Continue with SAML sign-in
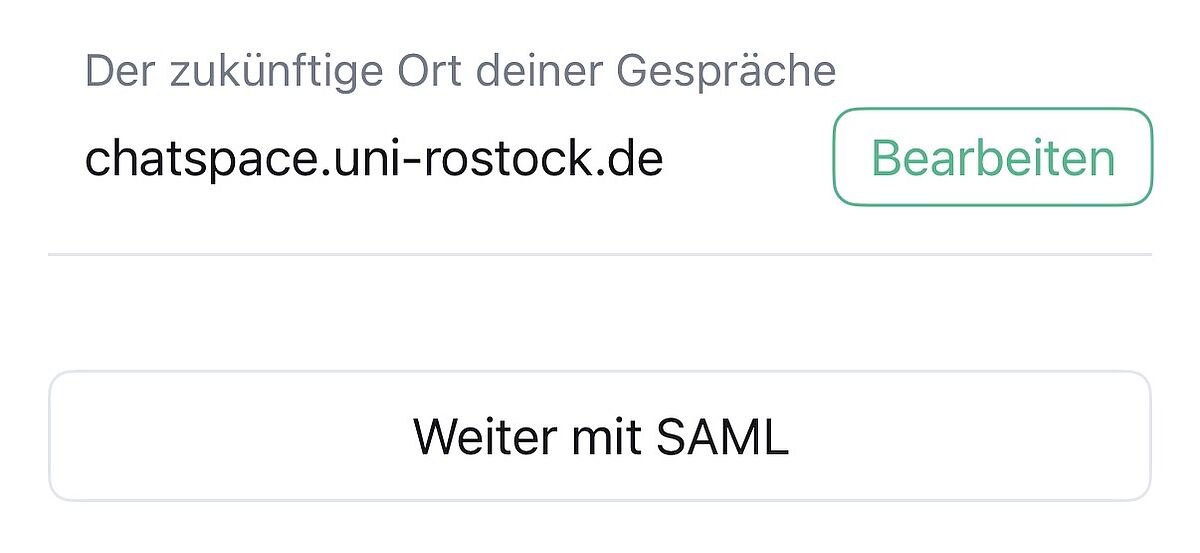Screen dimensions: 1200x553 pyautogui.click(x=600, y=436)
